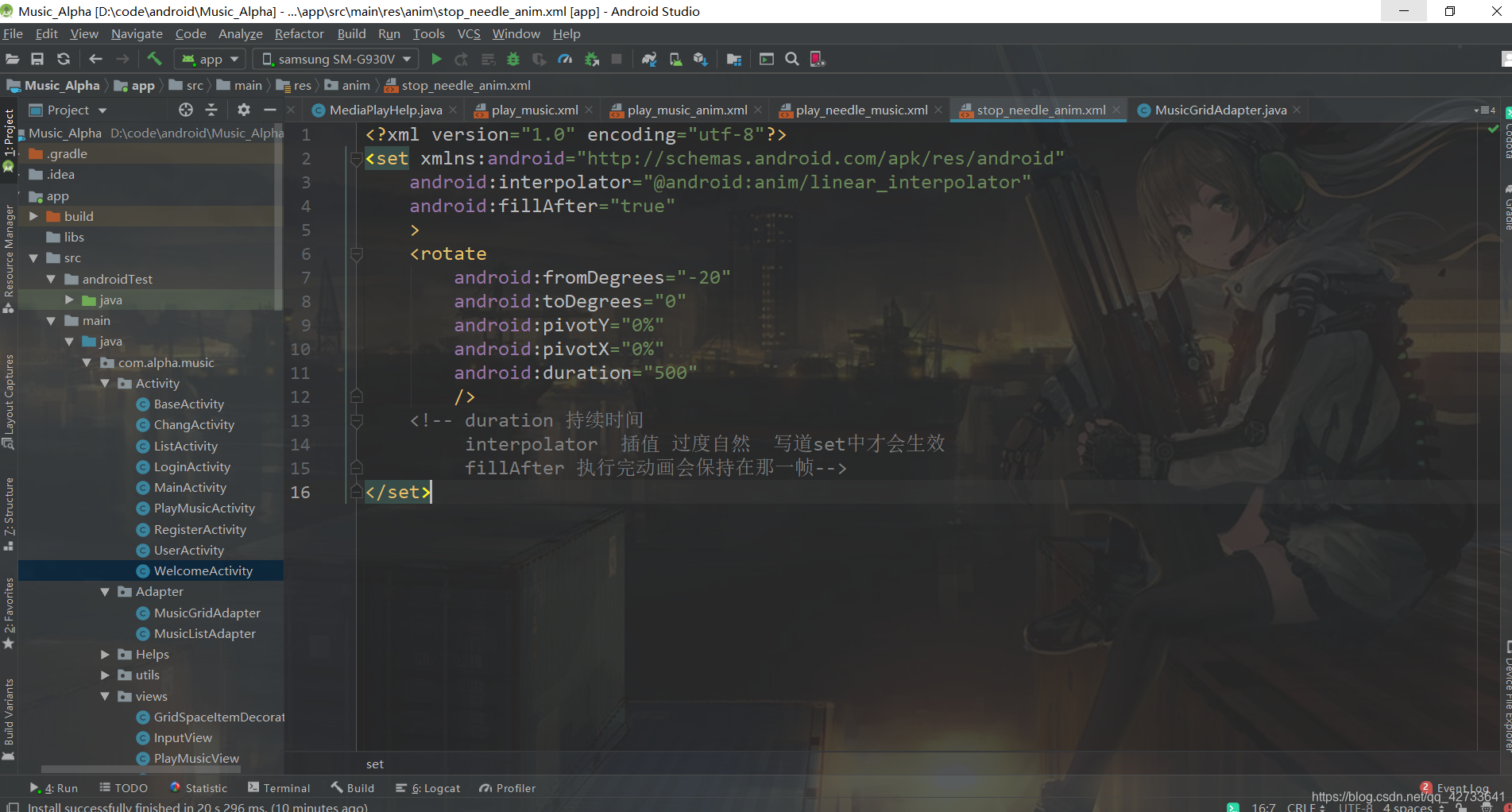Click the Open file toolbar icon

pos(12,59)
